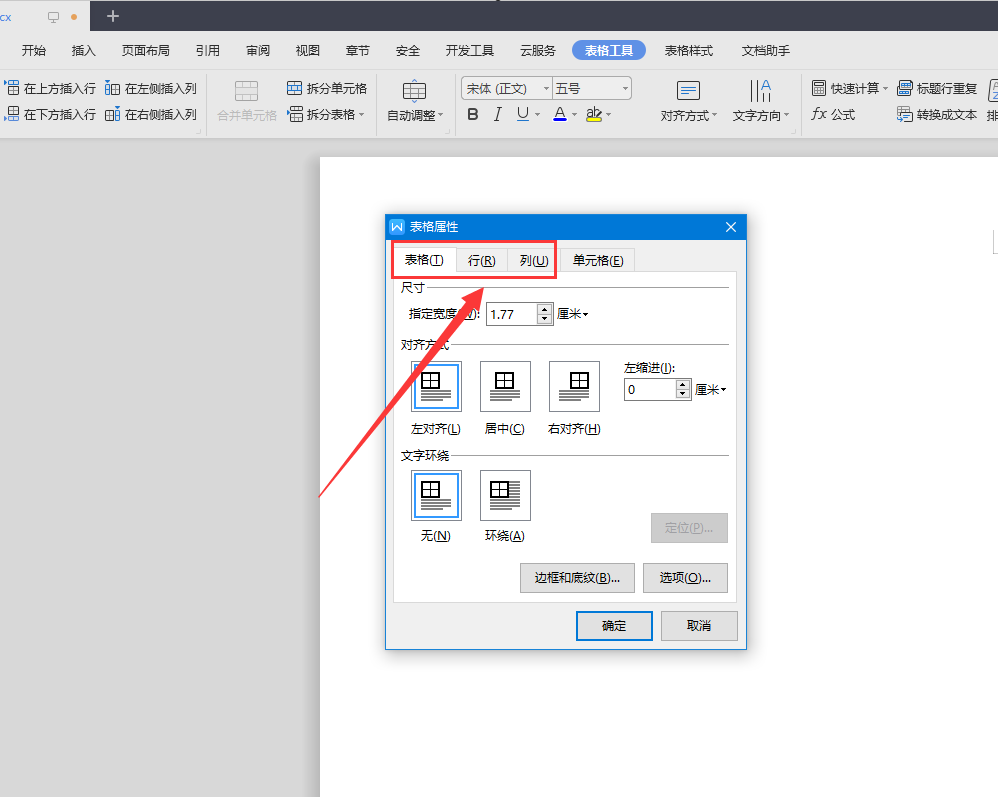Switch to 行(R) tab in dialog

coord(481,260)
